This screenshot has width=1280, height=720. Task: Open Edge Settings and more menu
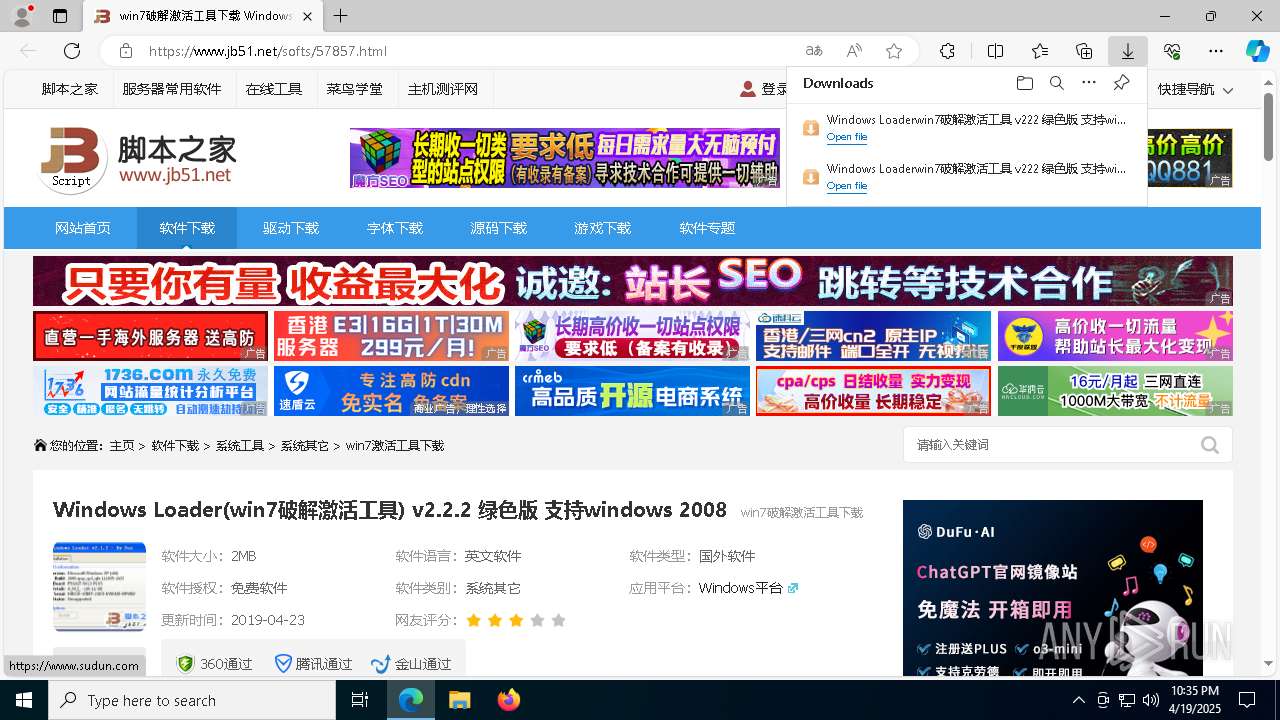point(1216,51)
